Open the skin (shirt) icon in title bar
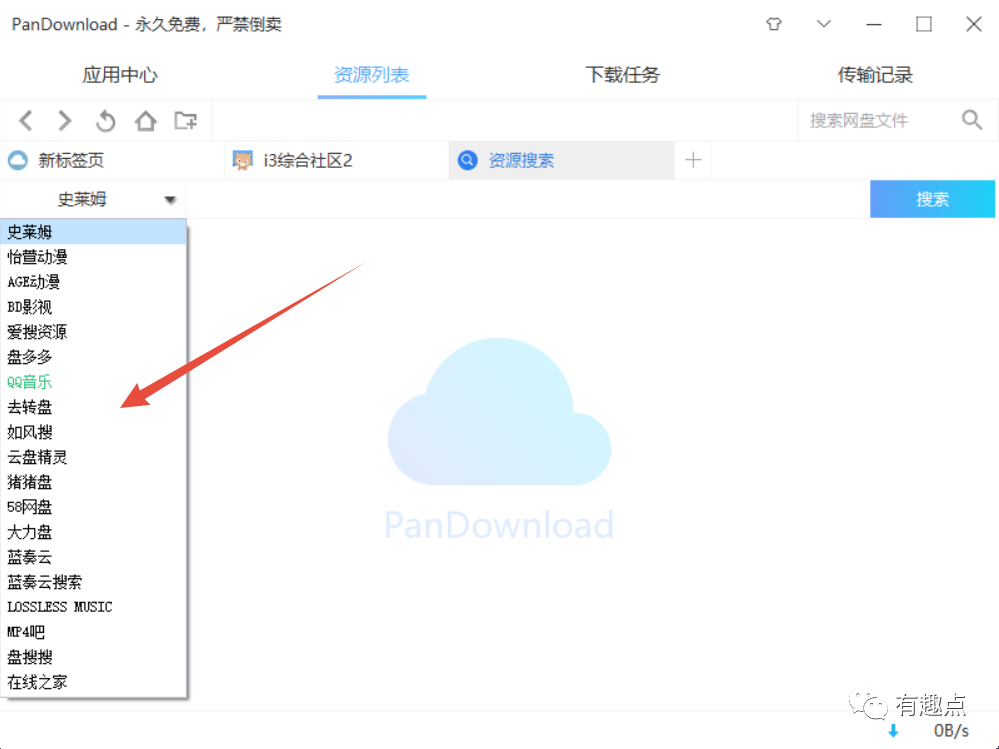The width and height of the screenshot is (999, 749). (773, 24)
